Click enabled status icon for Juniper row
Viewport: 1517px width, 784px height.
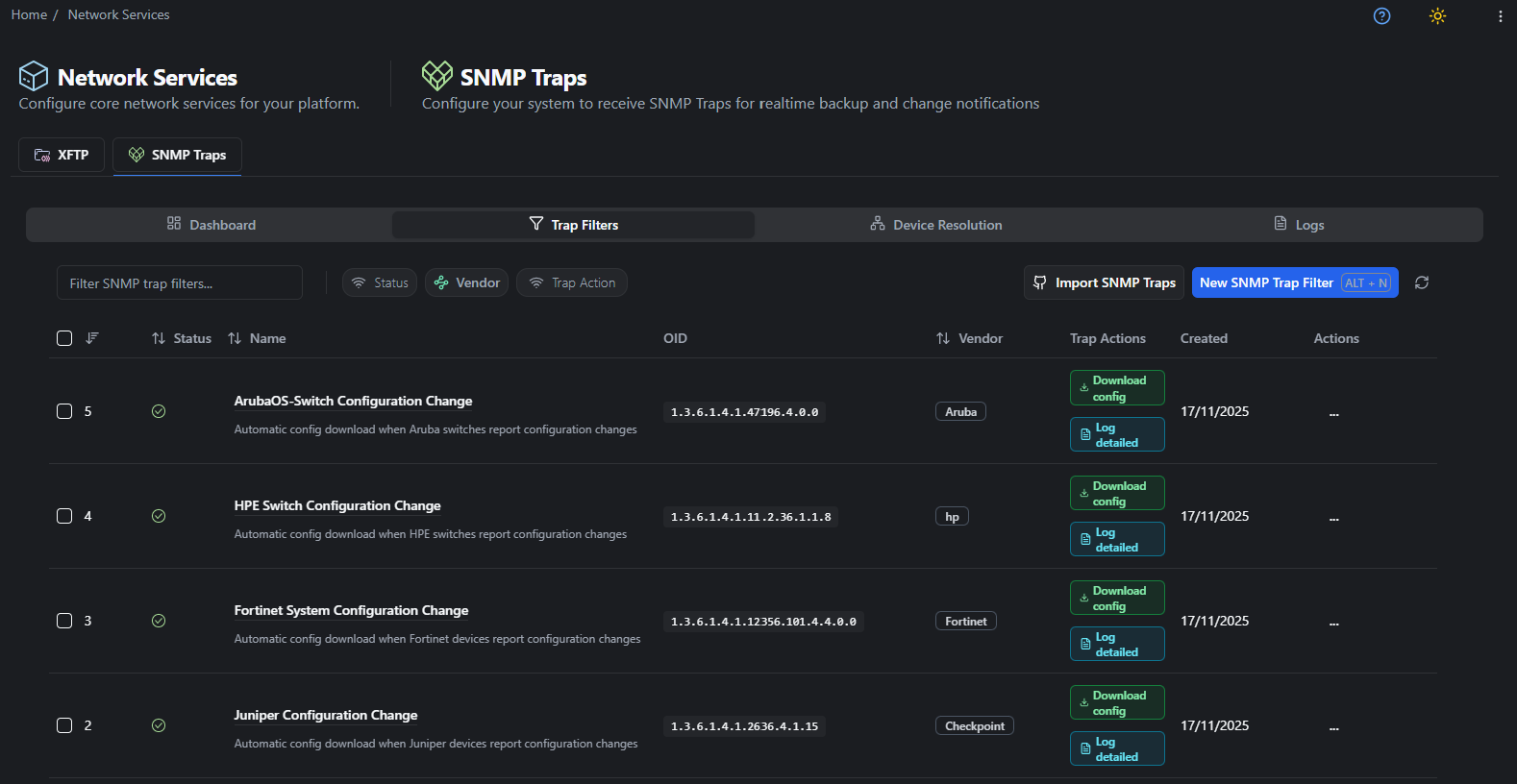[159, 725]
